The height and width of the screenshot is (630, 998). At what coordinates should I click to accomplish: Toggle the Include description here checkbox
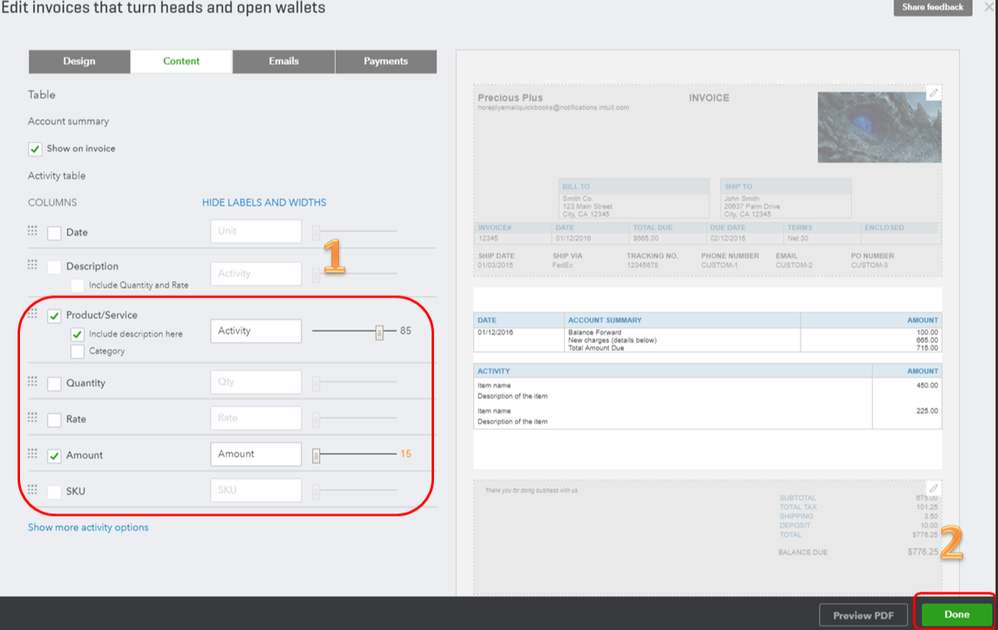[x=77, y=334]
